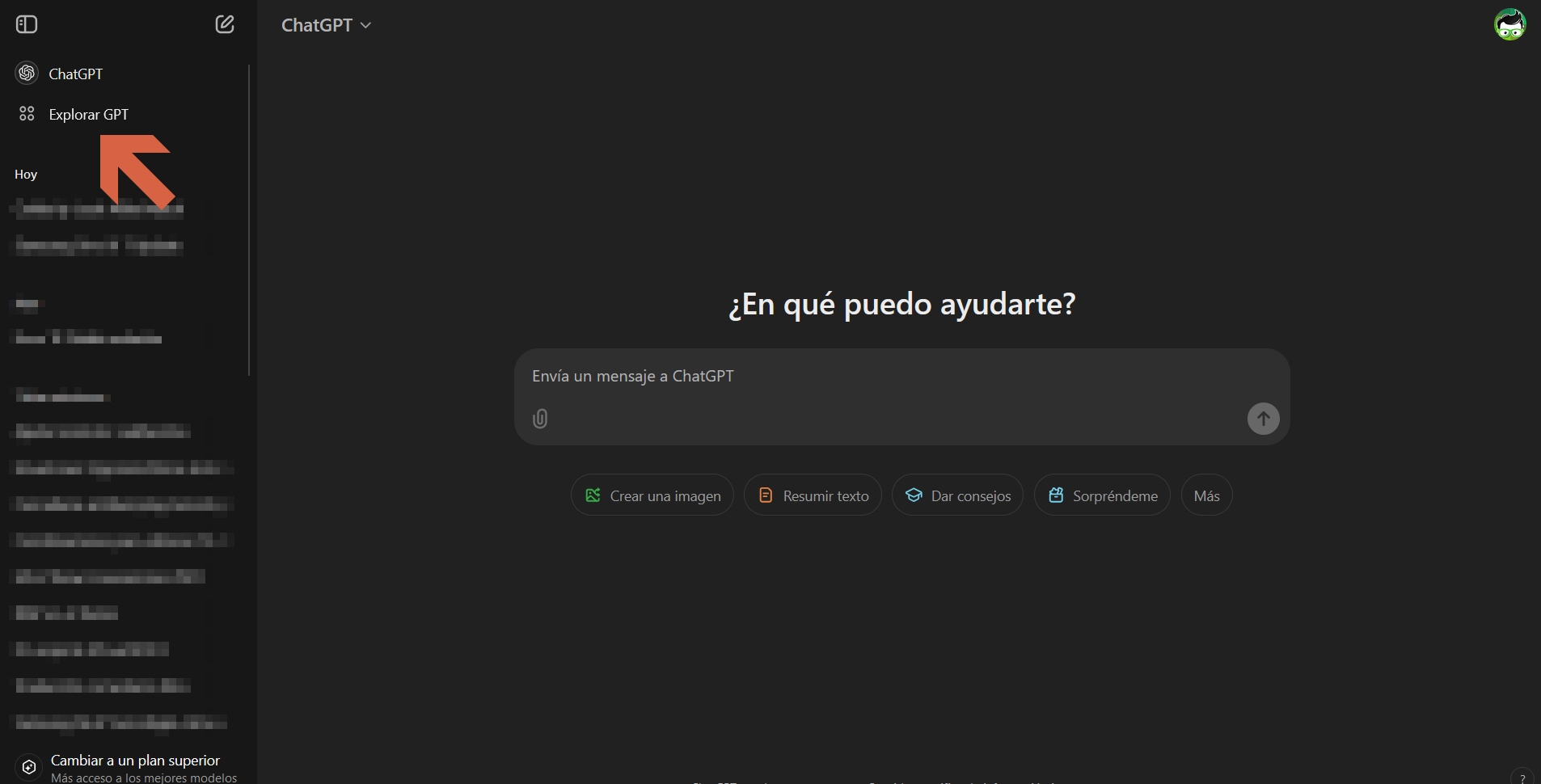The image size is (1541, 784).
Task: Collapse the sidebar with the panel icon
Action: click(27, 24)
